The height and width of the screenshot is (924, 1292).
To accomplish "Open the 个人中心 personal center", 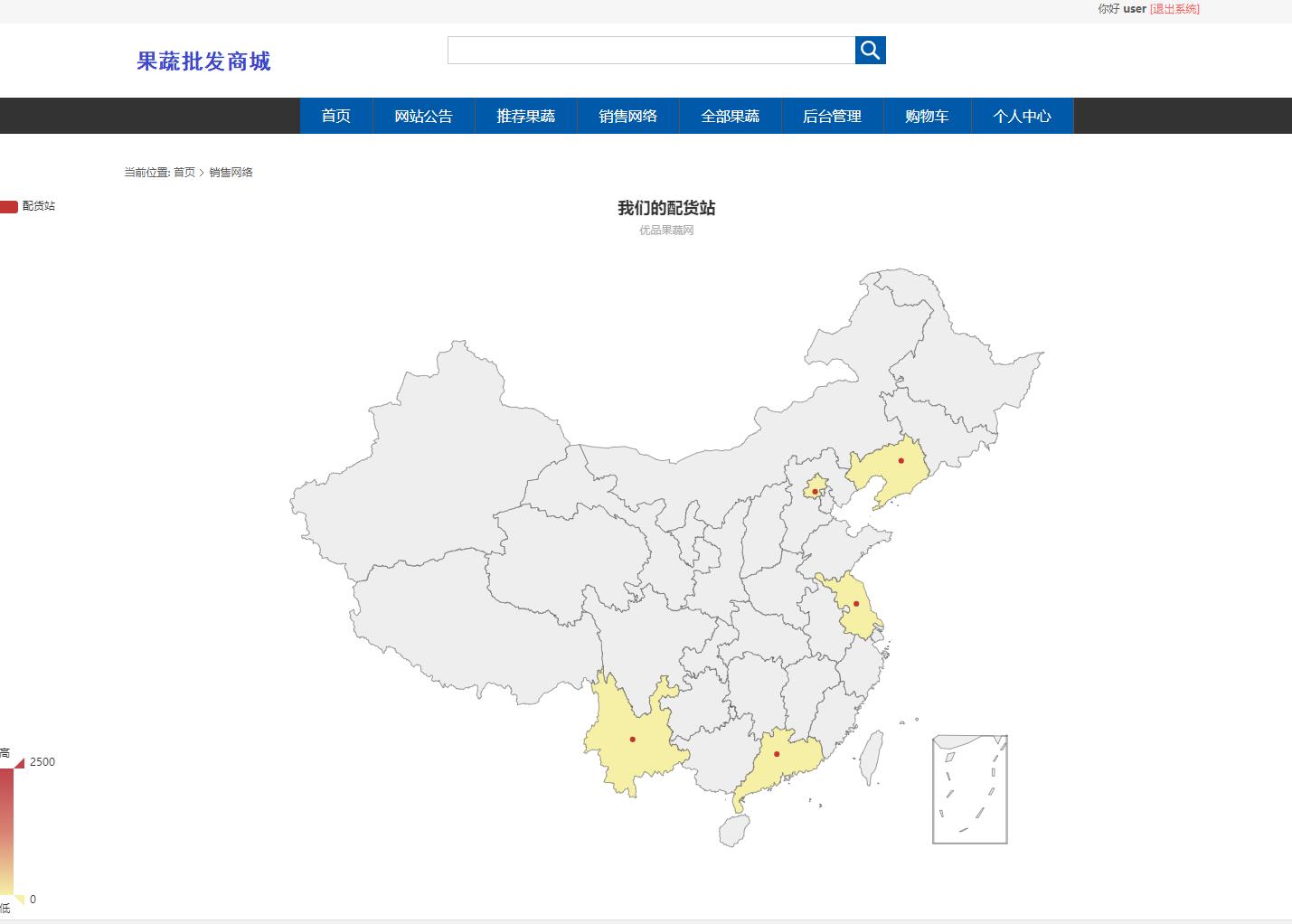I will pyautogui.click(x=1022, y=116).
